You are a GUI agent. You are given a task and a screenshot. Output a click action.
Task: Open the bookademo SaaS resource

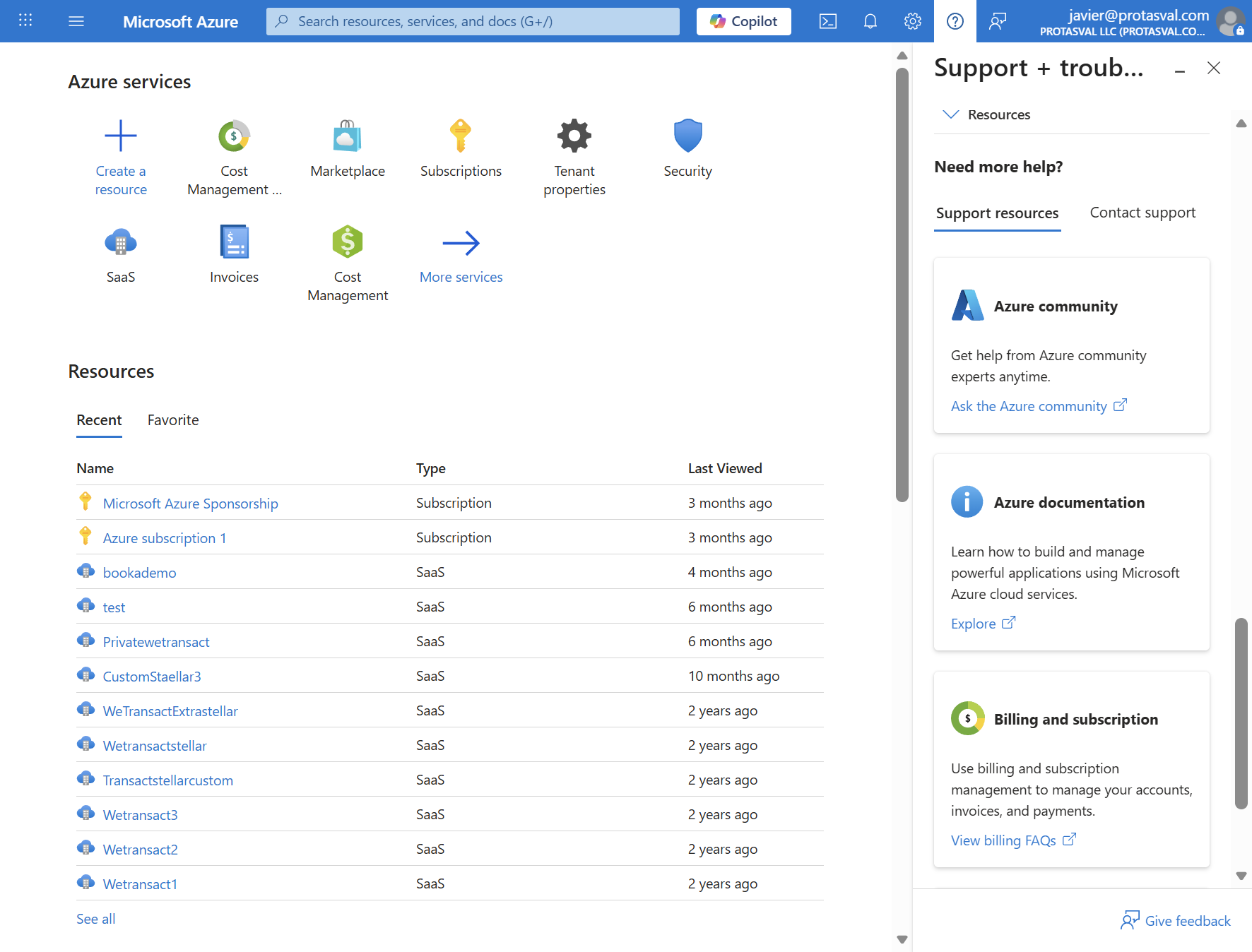pos(139,573)
